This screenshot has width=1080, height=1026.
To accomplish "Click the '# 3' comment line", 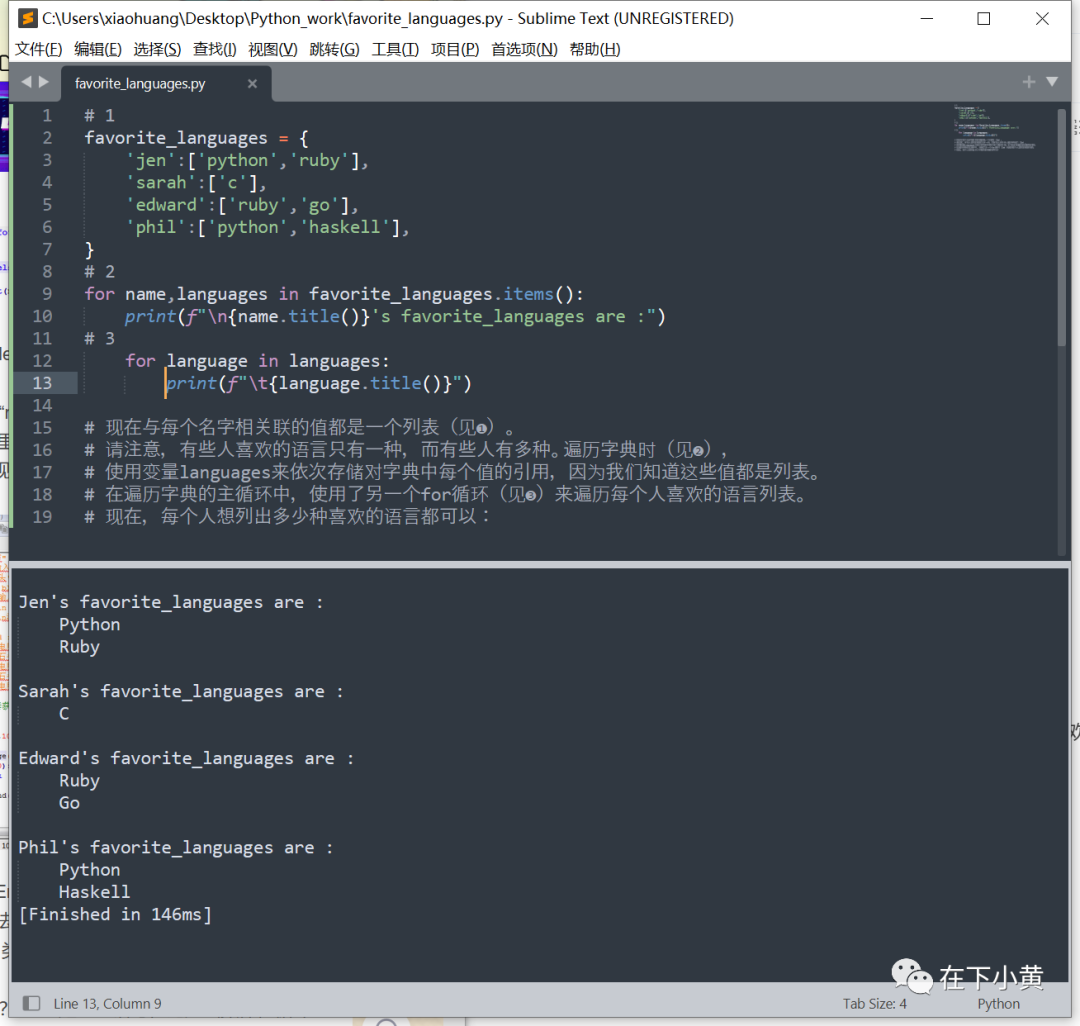I will [x=99, y=339].
